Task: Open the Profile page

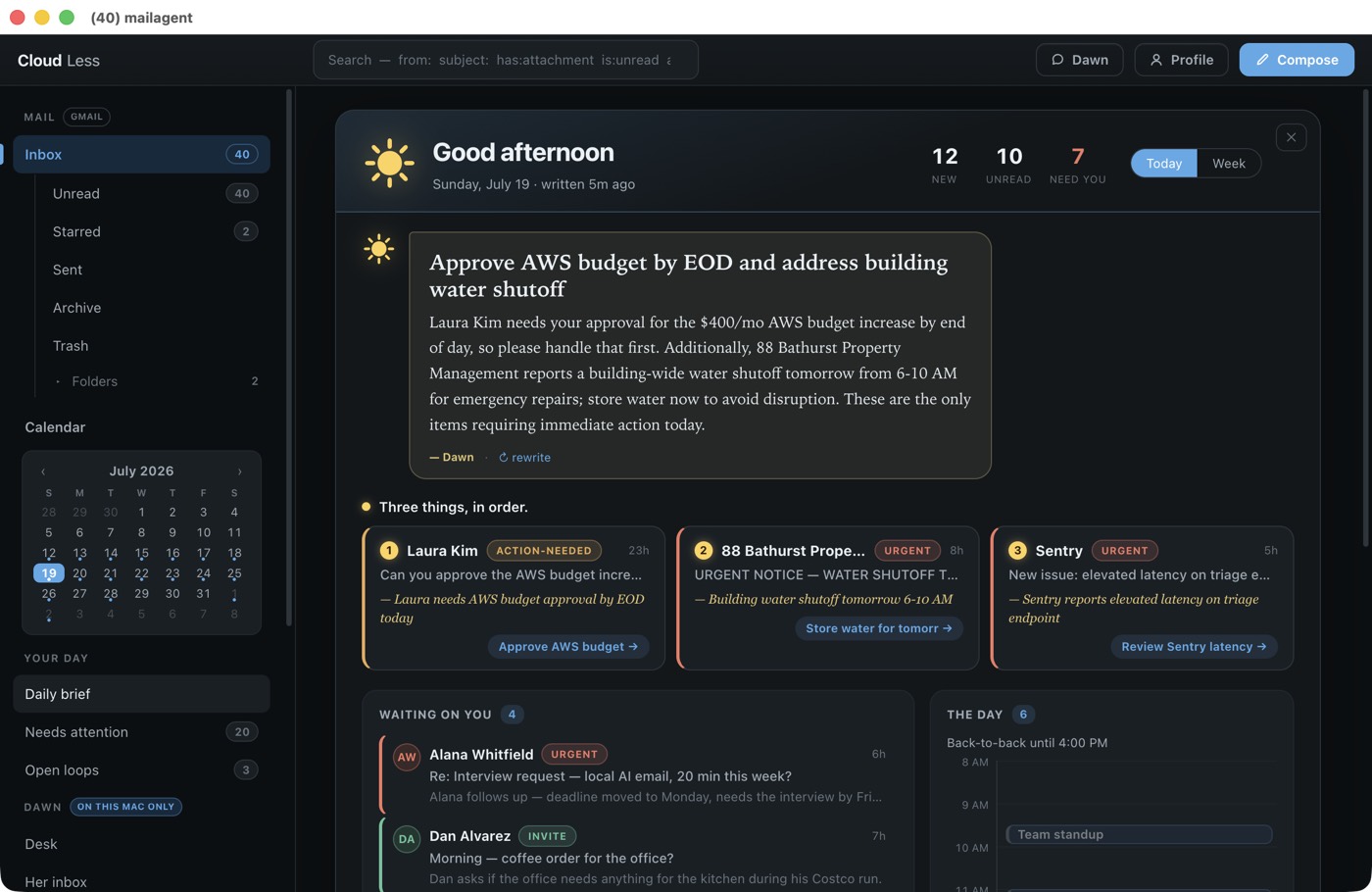Action: [x=1181, y=60]
